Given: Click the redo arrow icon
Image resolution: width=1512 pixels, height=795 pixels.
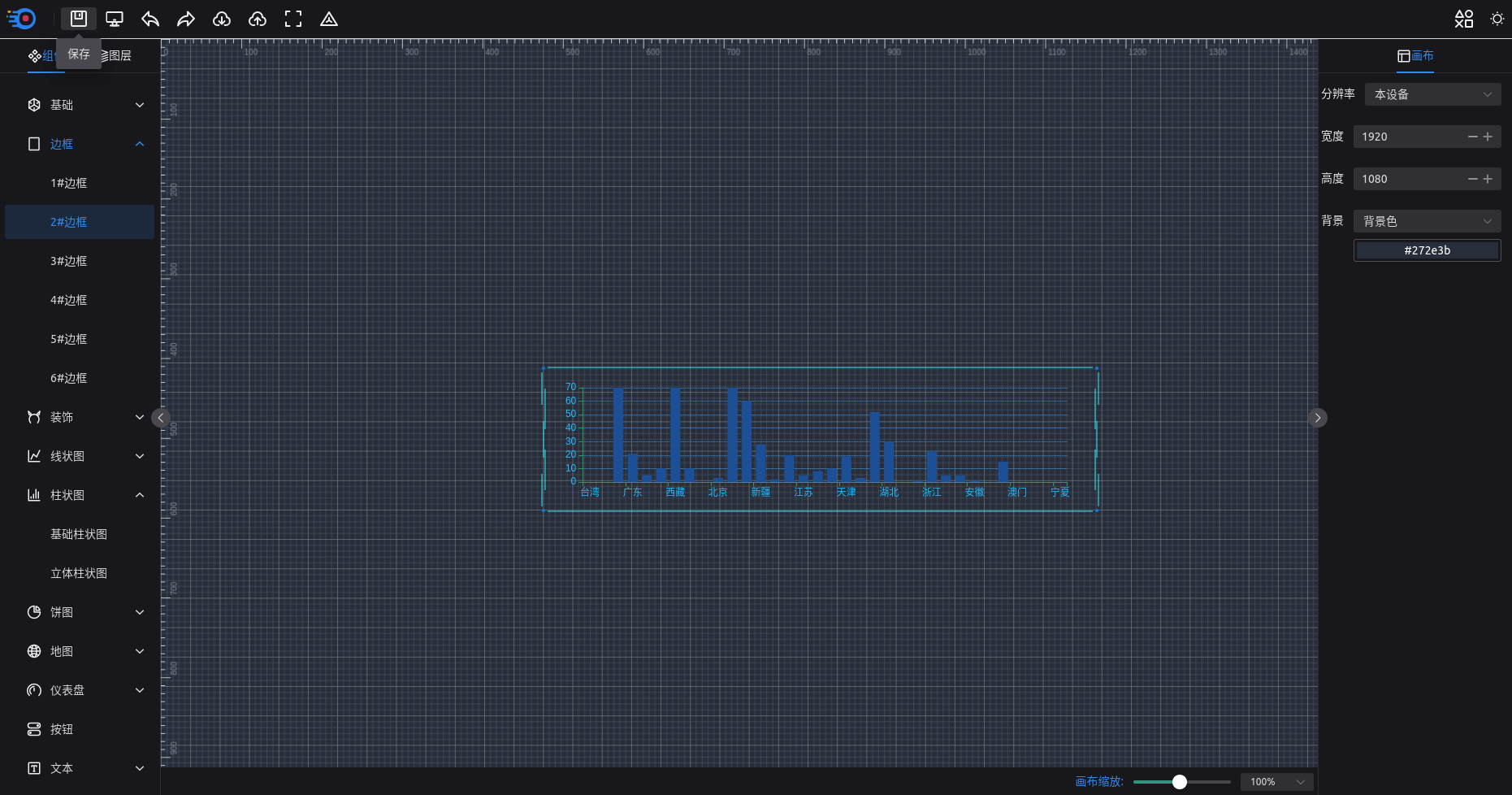Looking at the screenshot, I should [186, 19].
